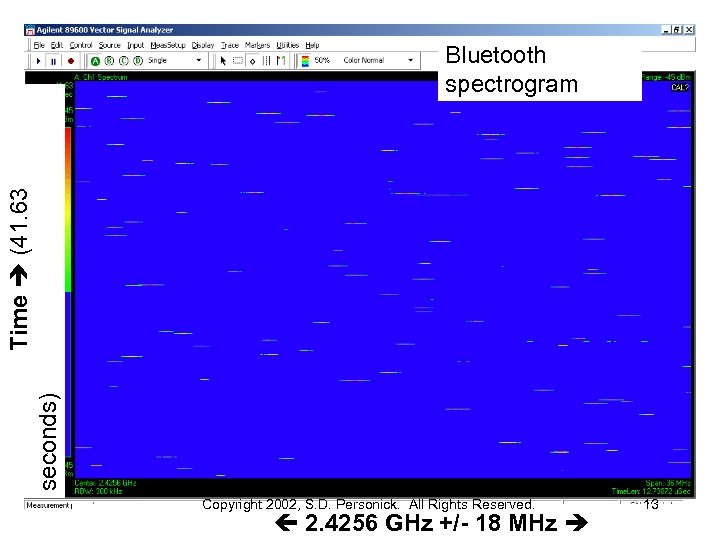The height and width of the screenshot is (540, 720).
Task: Restore the Vector Signal Analyzer window
Action: 677,30
